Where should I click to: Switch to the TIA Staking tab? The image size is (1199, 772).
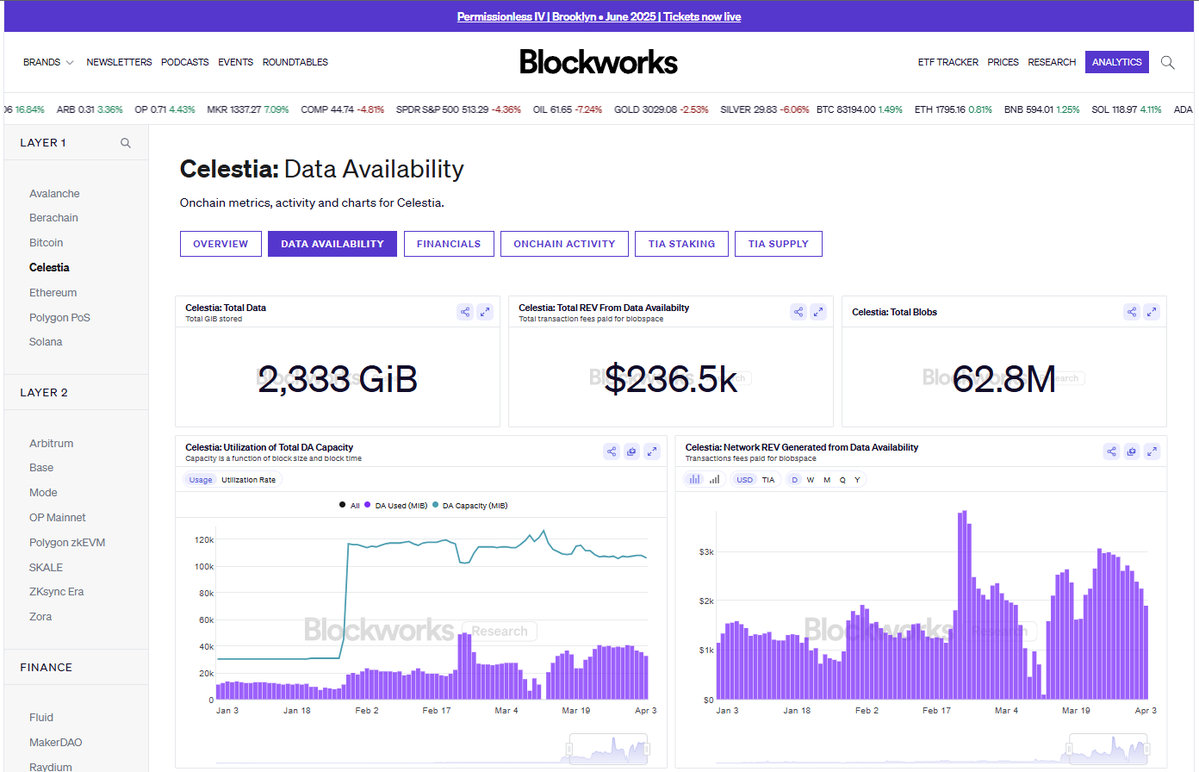click(681, 244)
